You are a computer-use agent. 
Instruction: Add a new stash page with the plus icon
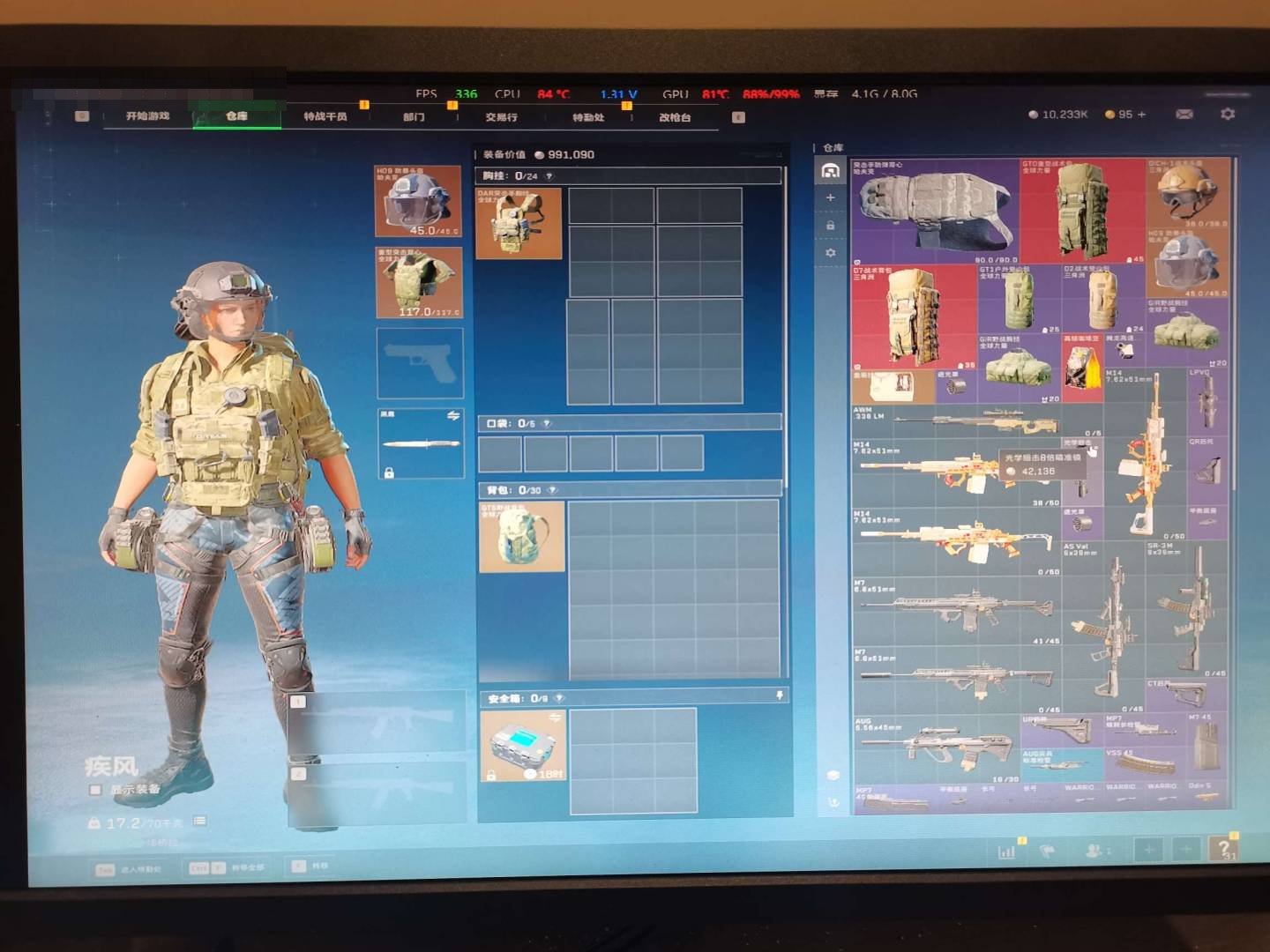[x=830, y=197]
